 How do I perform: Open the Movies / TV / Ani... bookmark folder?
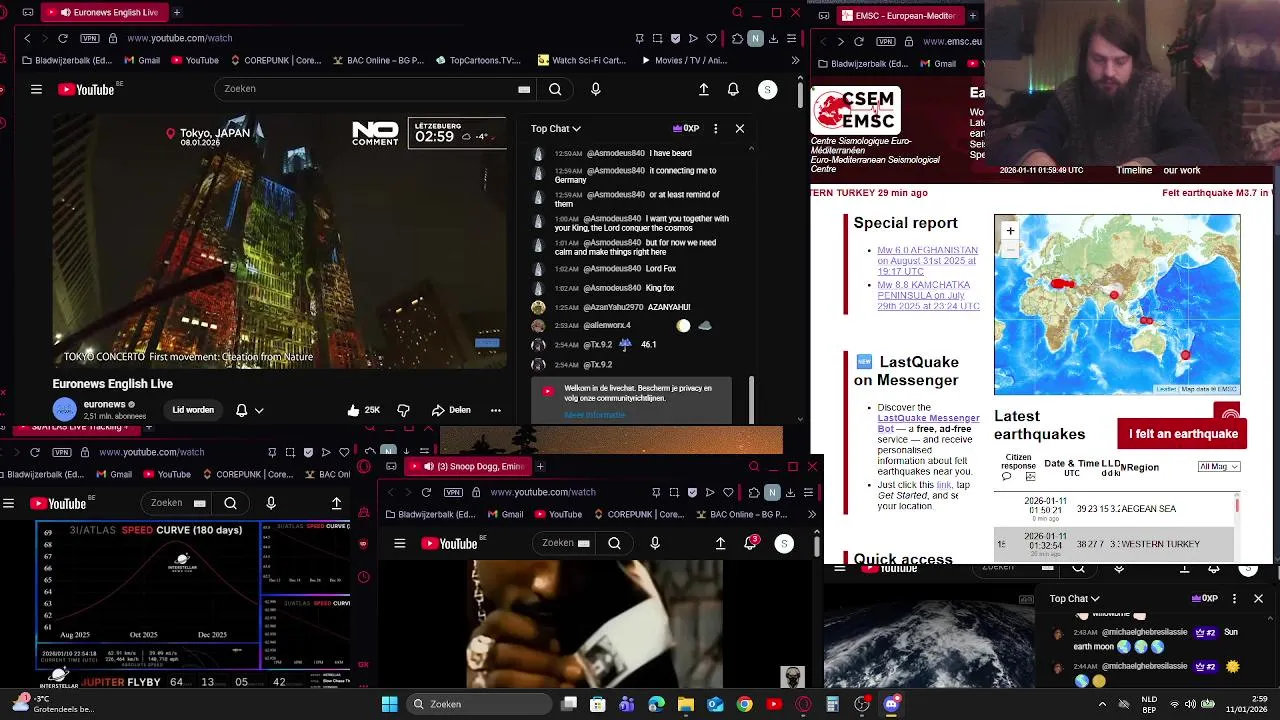tap(684, 60)
